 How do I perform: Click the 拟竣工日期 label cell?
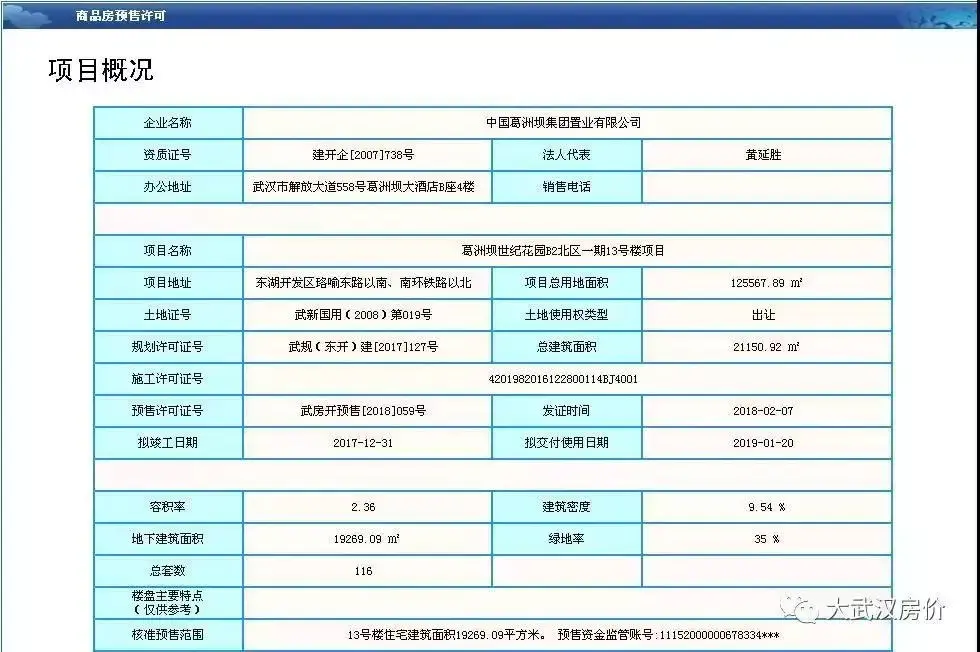168,442
